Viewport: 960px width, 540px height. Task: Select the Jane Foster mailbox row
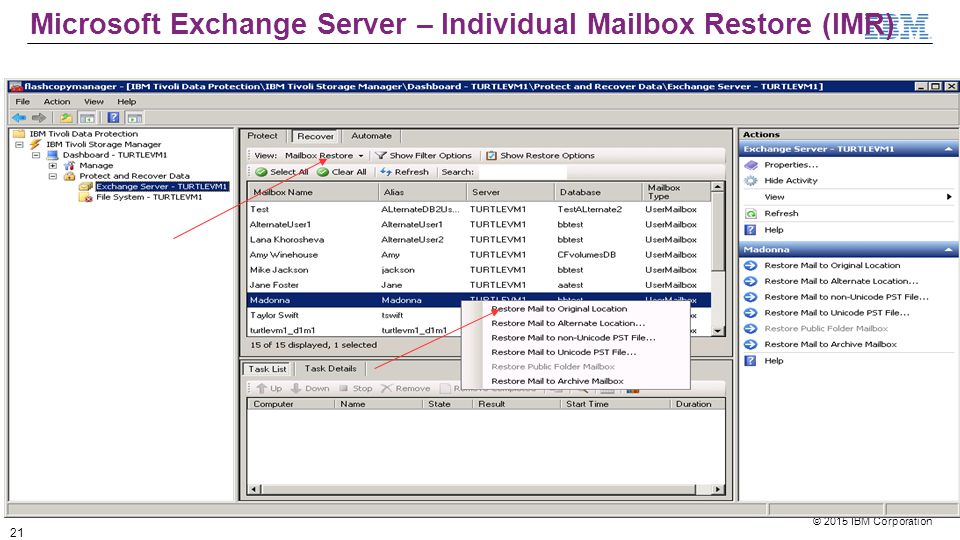[x=479, y=285]
